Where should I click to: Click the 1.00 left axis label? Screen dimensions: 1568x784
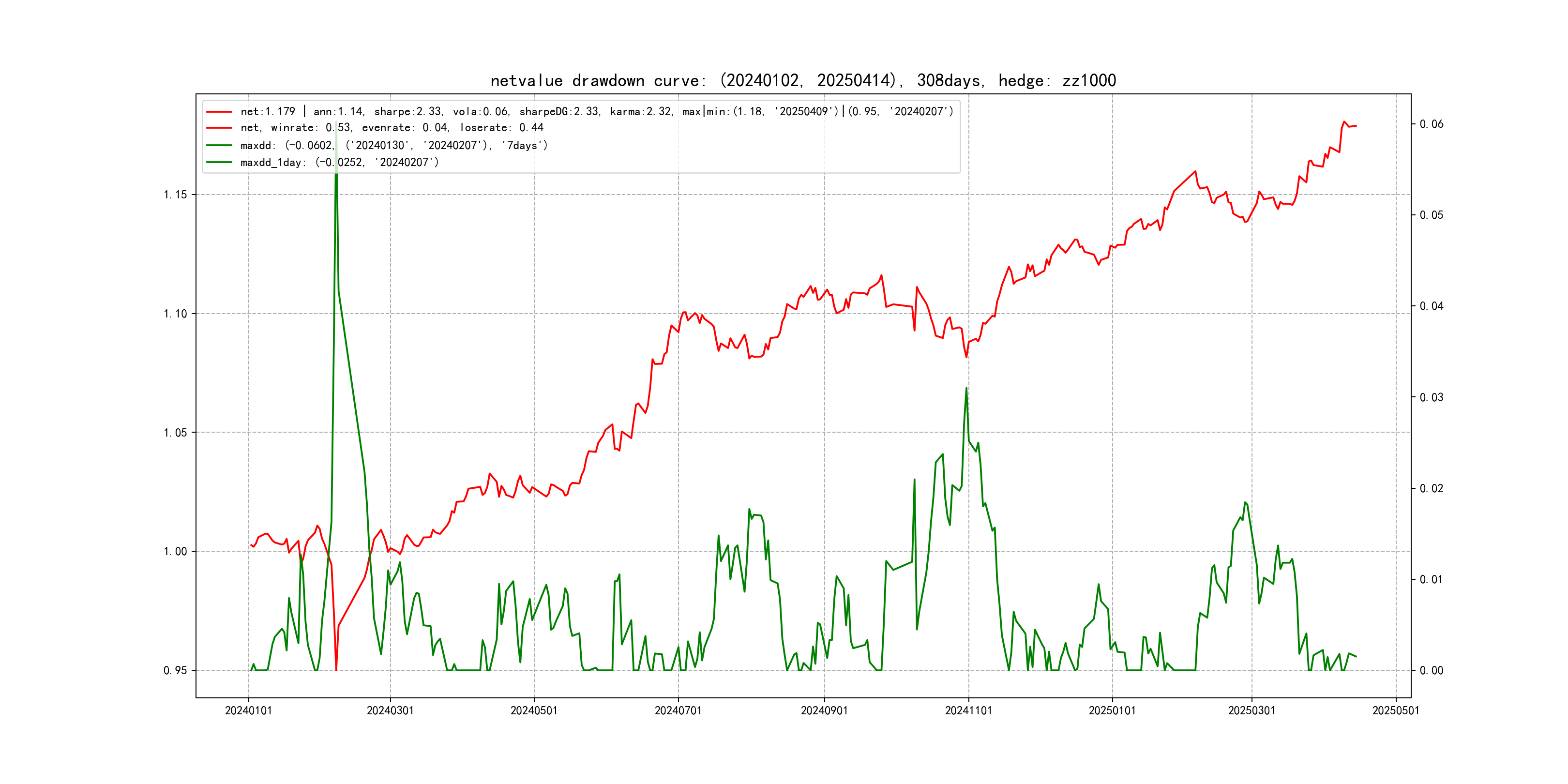tap(175, 552)
